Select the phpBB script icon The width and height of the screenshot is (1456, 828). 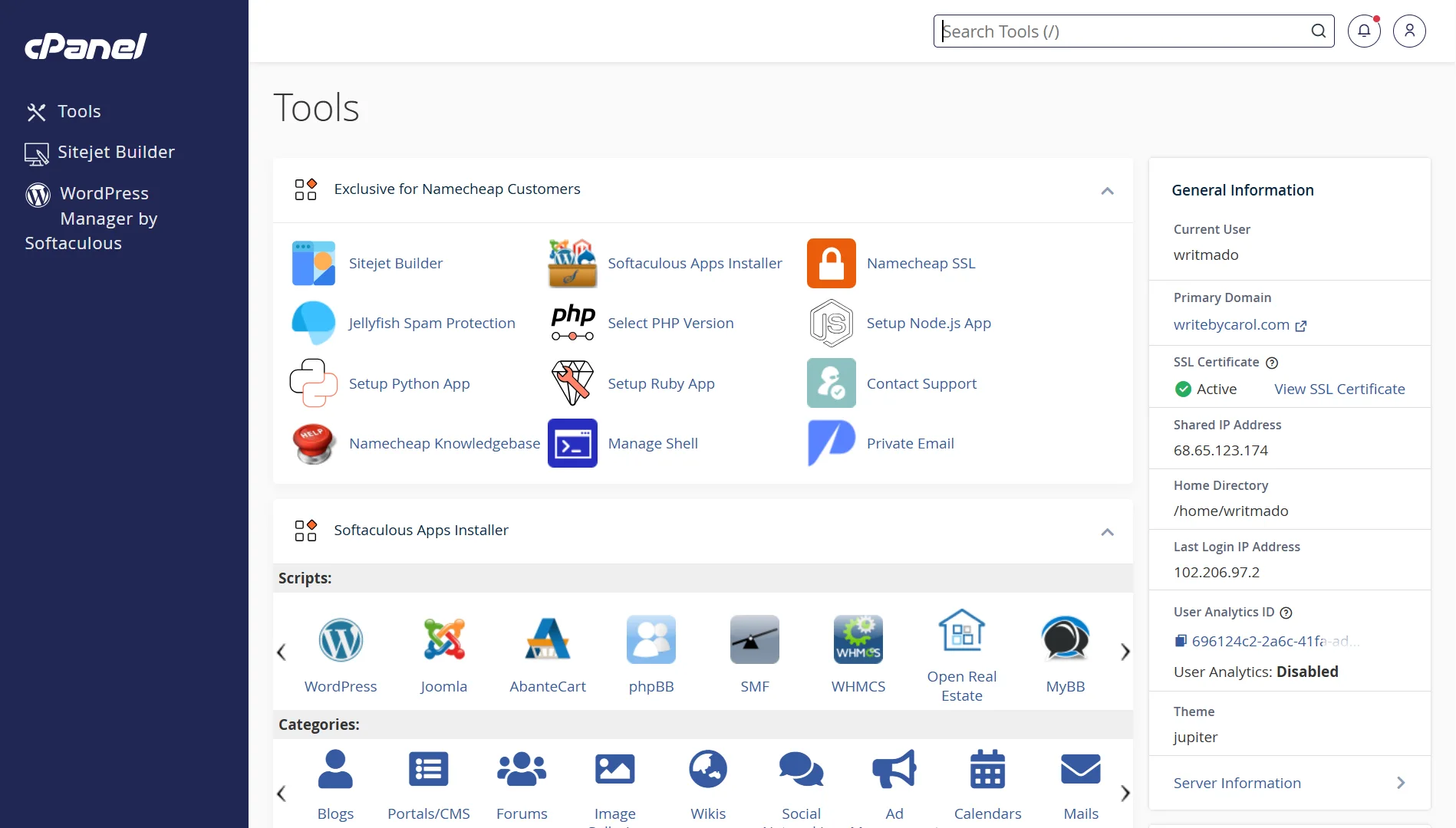tap(651, 639)
